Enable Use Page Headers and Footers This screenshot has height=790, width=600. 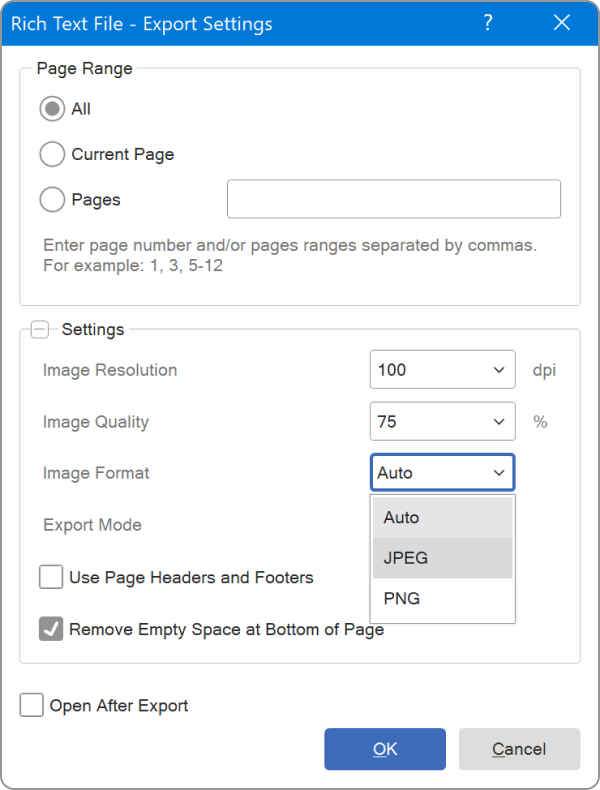[x=51, y=577]
